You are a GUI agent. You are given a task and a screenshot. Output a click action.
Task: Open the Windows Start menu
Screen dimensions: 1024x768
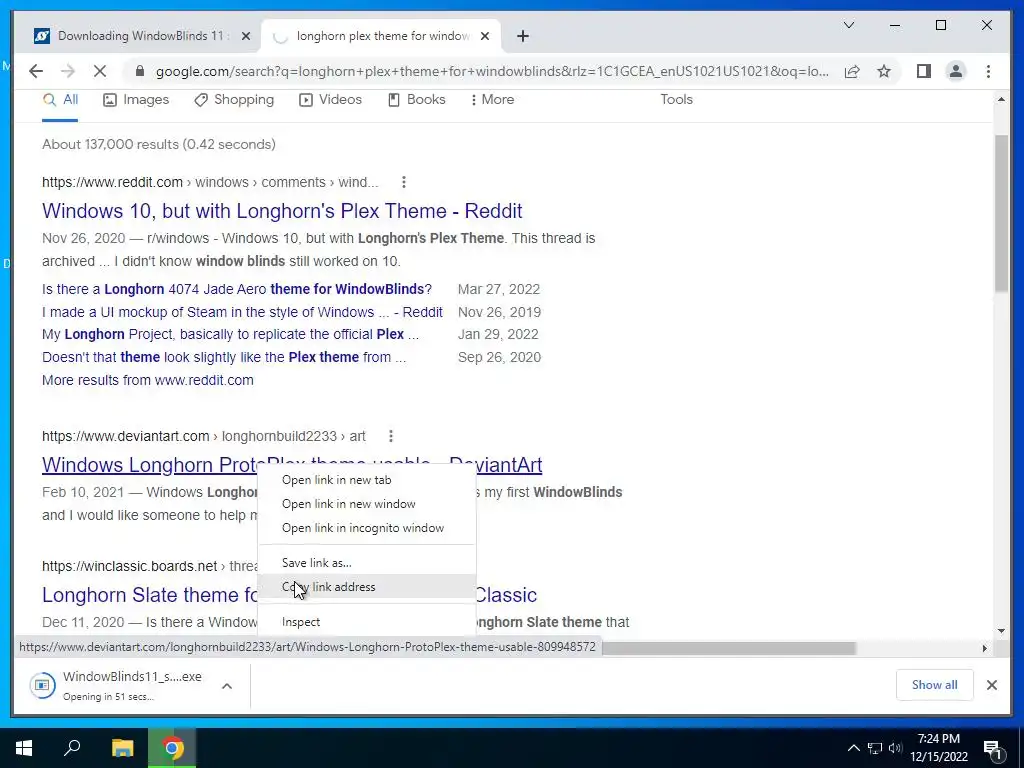point(24,748)
